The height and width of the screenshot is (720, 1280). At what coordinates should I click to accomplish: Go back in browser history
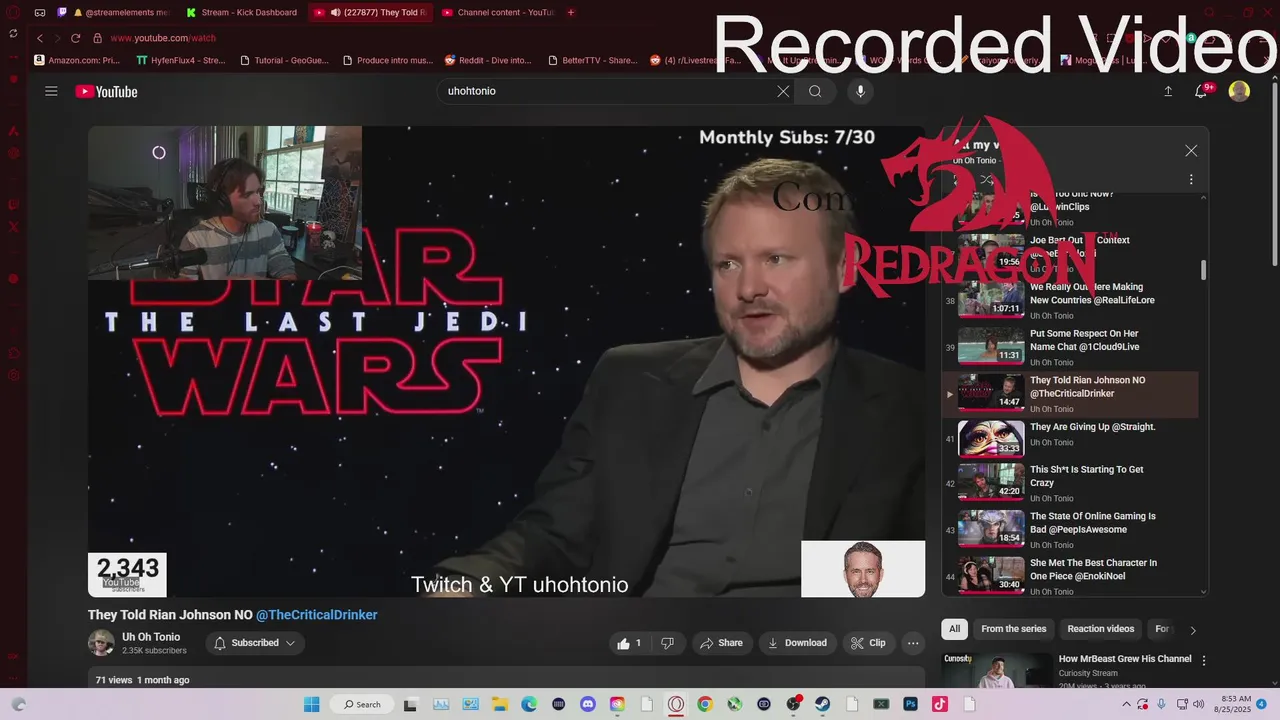point(40,38)
